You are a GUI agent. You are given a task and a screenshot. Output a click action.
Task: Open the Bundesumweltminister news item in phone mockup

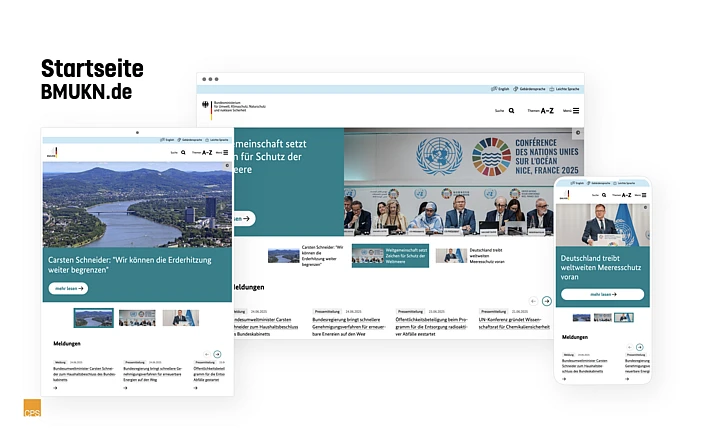[584, 366]
